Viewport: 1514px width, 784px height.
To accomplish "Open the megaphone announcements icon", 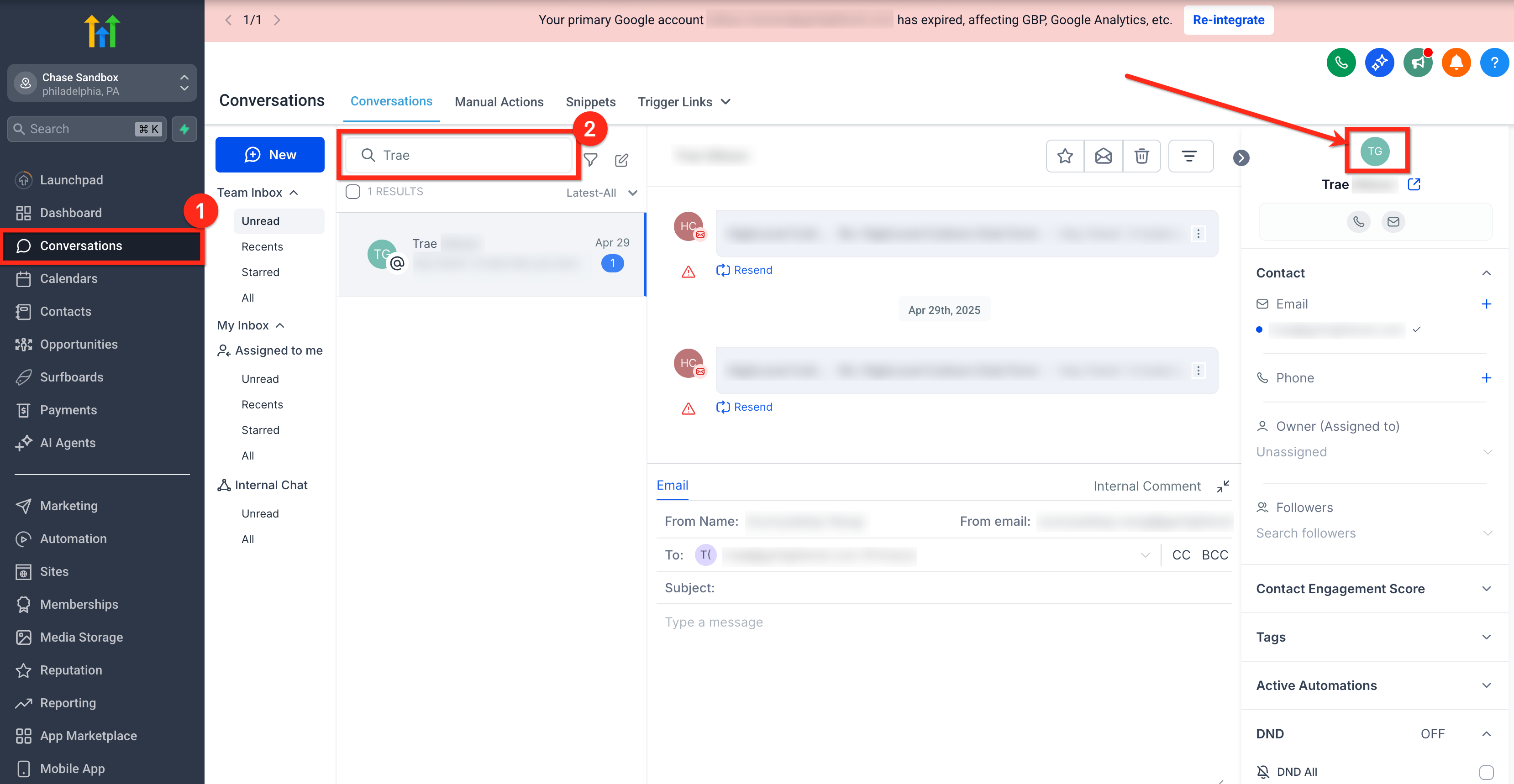I will (x=1418, y=62).
